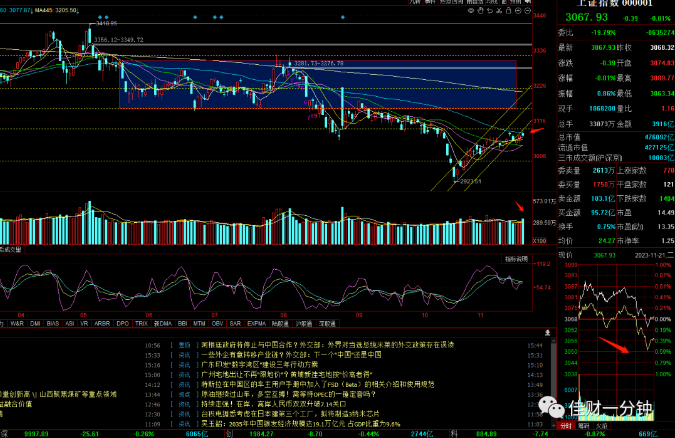Image resolution: width=675 pixels, height=438 pixels.
Task: Click scroll up arrow of news scrollbar
Action: click(553, 341)
